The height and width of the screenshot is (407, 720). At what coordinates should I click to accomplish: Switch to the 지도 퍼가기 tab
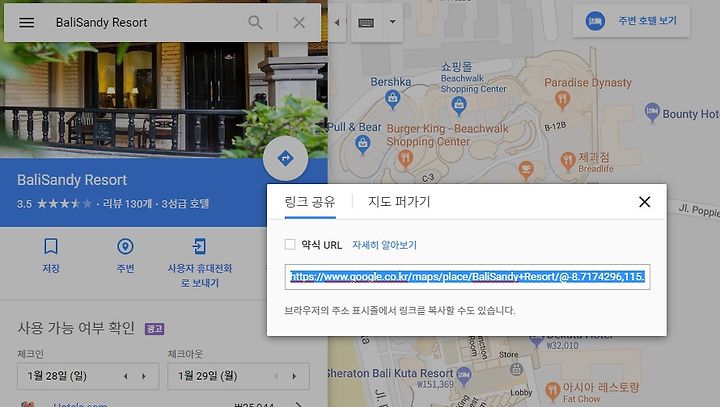click(x=399, y=202)
